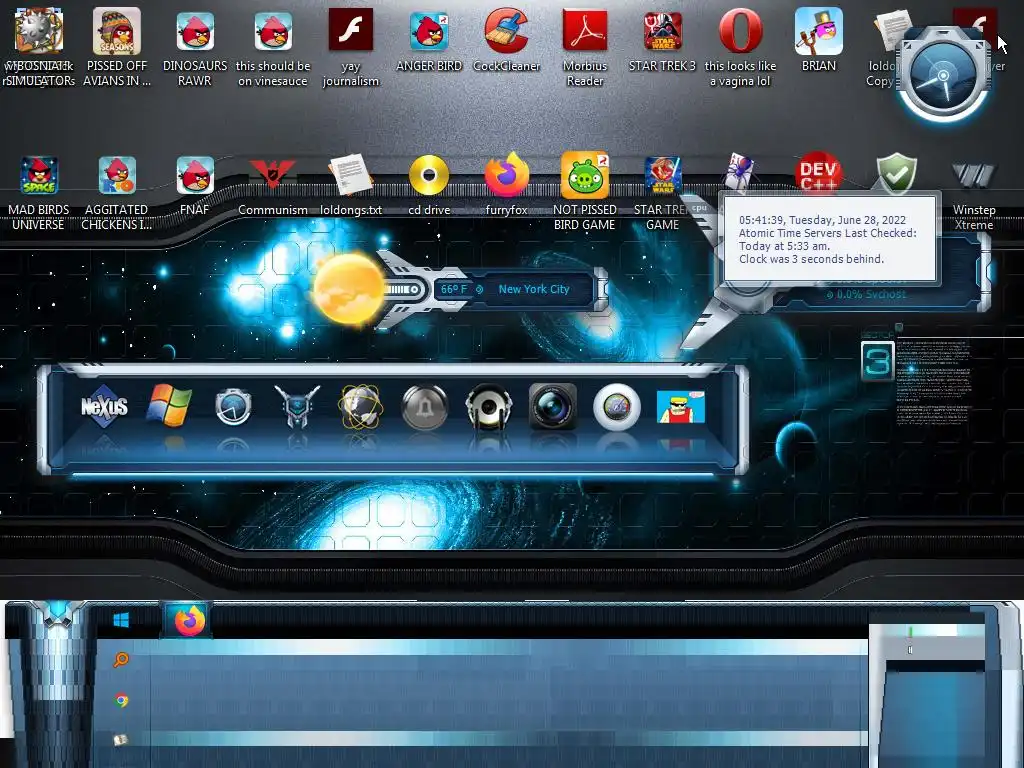Image resolution: width=1024 pixels, height=768 pixels.
Task: Launch the STAR TREK GAME icon
Action: point(662,175)
